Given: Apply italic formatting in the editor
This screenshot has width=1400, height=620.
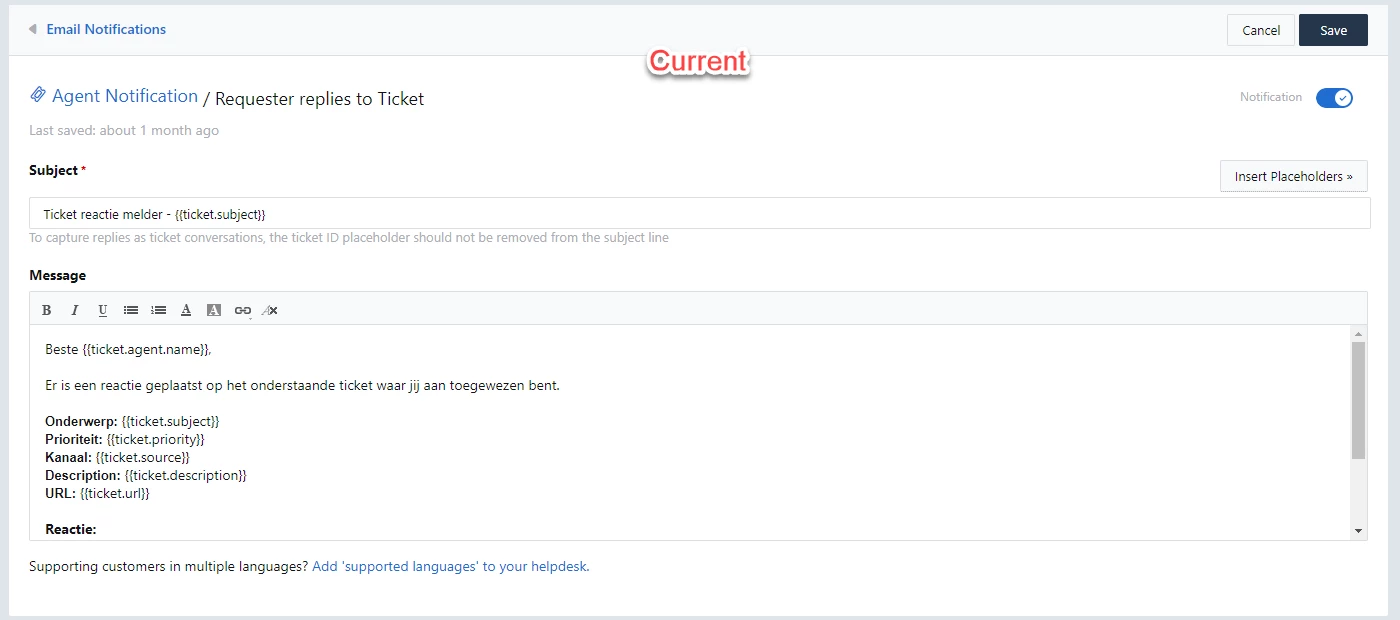Looking at the screenshot, I should (74, 310).
